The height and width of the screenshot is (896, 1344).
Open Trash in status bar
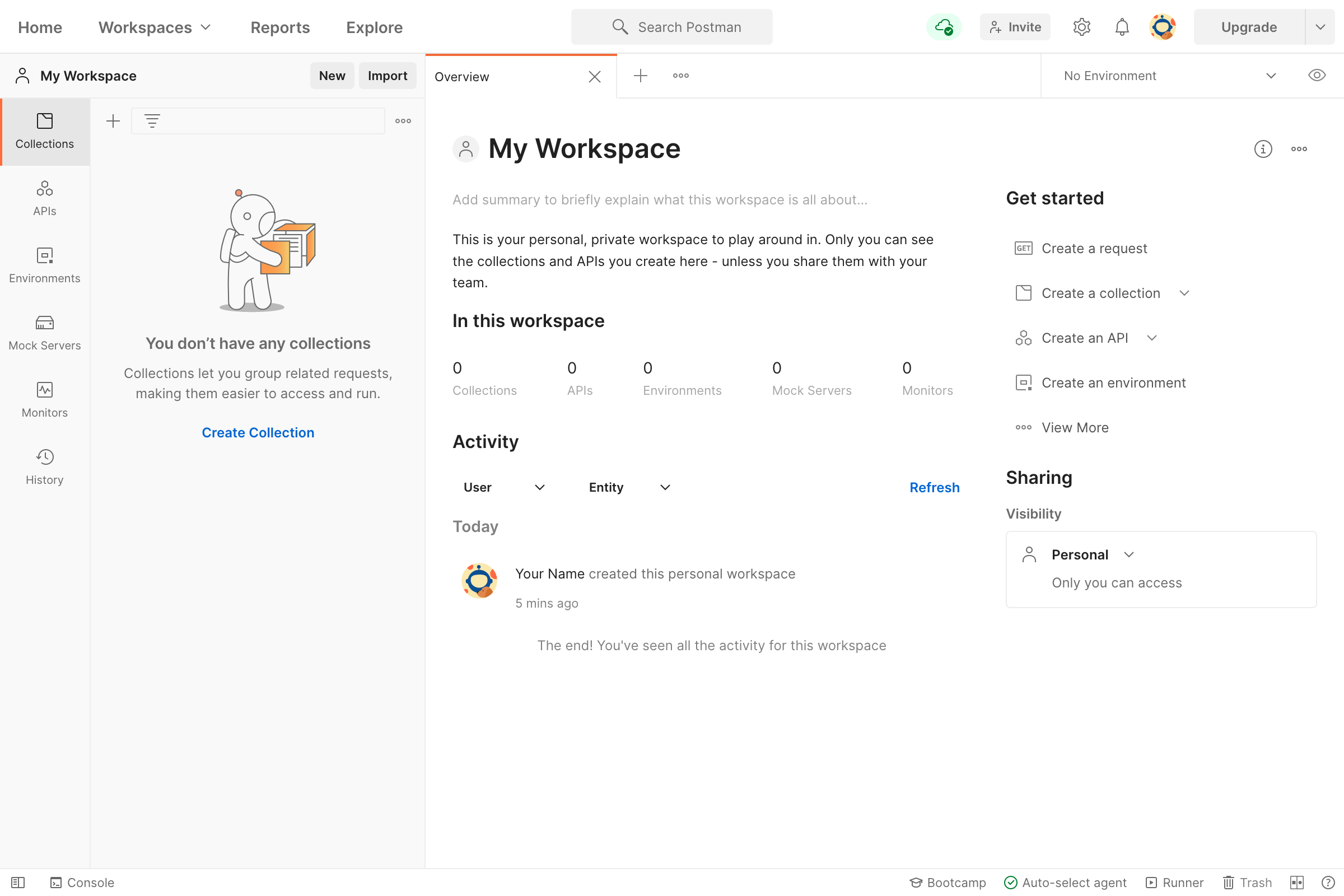click(1248, 883)
